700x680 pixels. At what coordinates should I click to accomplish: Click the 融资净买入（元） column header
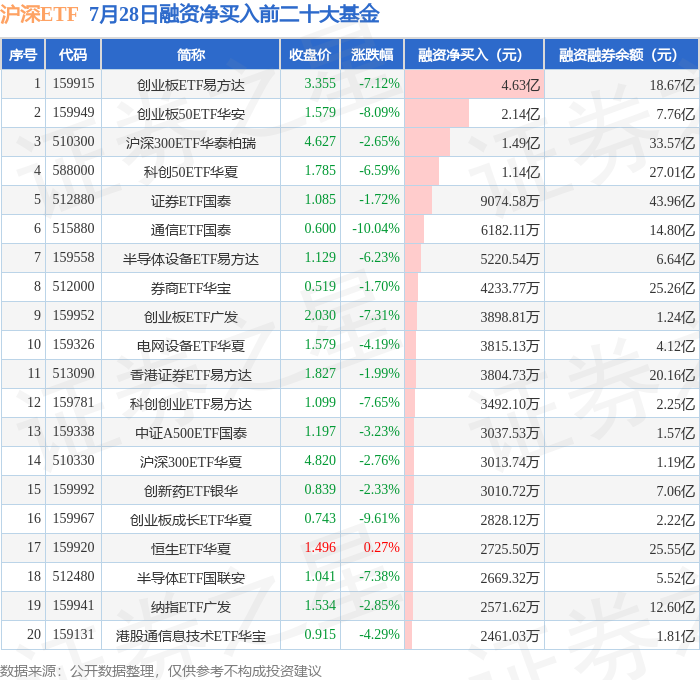tap(474, 54)
